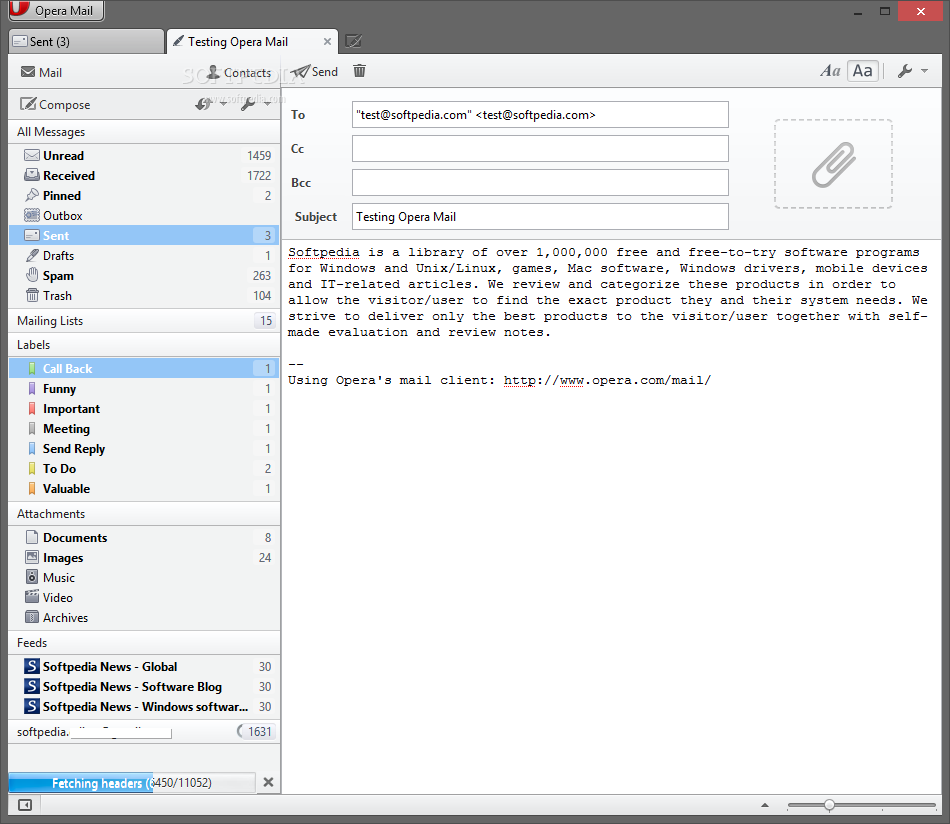Select the Call Back label
Image resolution: width=950 pixels, height=824 pixels.
(144, 368)
